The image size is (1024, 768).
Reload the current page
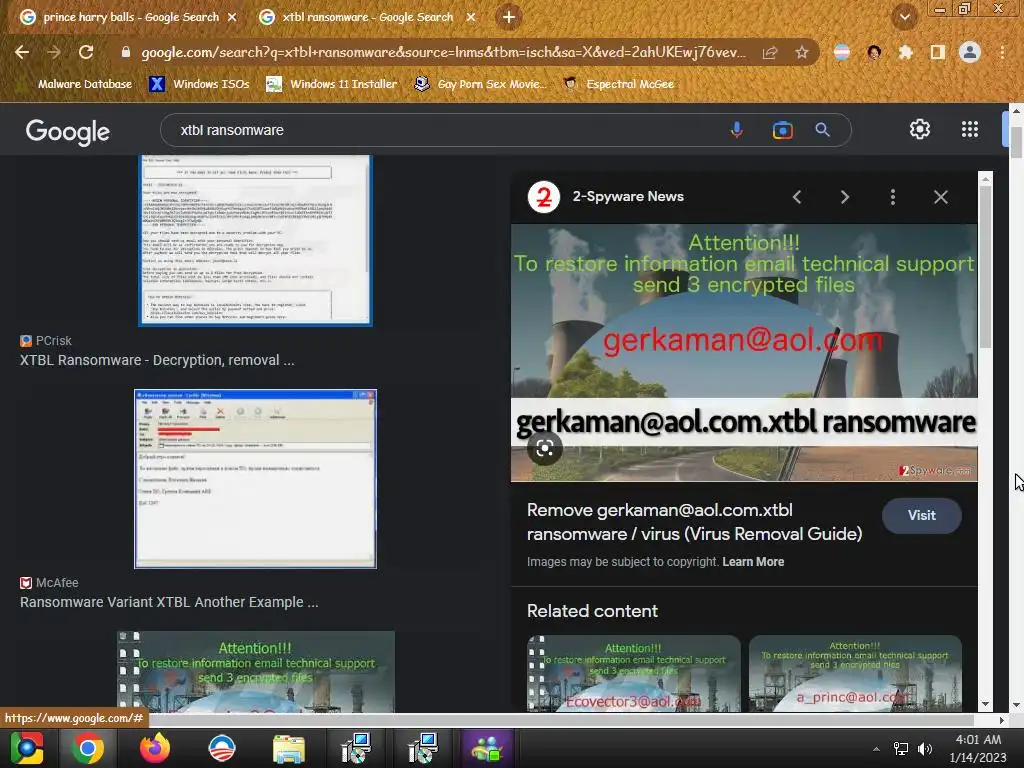point(86,52)
